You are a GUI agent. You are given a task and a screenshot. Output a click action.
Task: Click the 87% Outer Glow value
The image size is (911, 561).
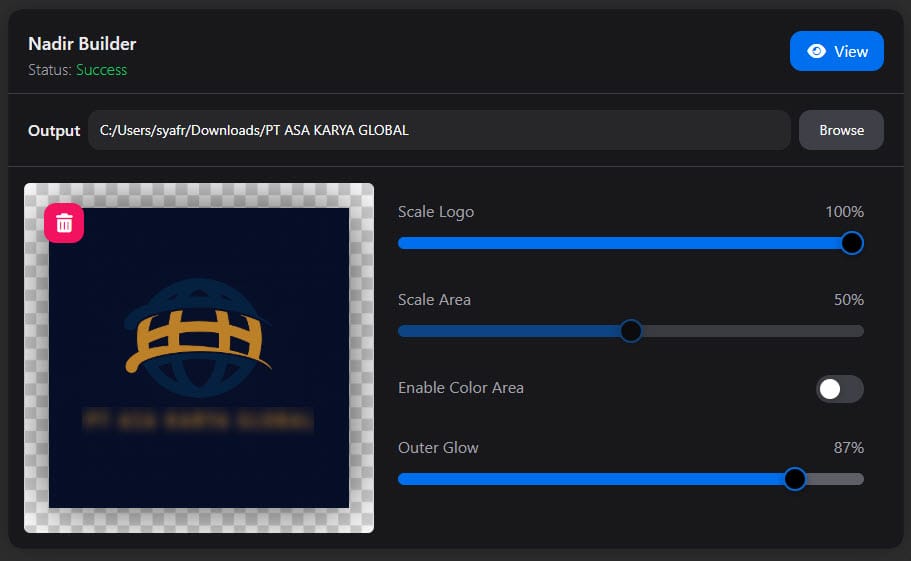point(849,448)
